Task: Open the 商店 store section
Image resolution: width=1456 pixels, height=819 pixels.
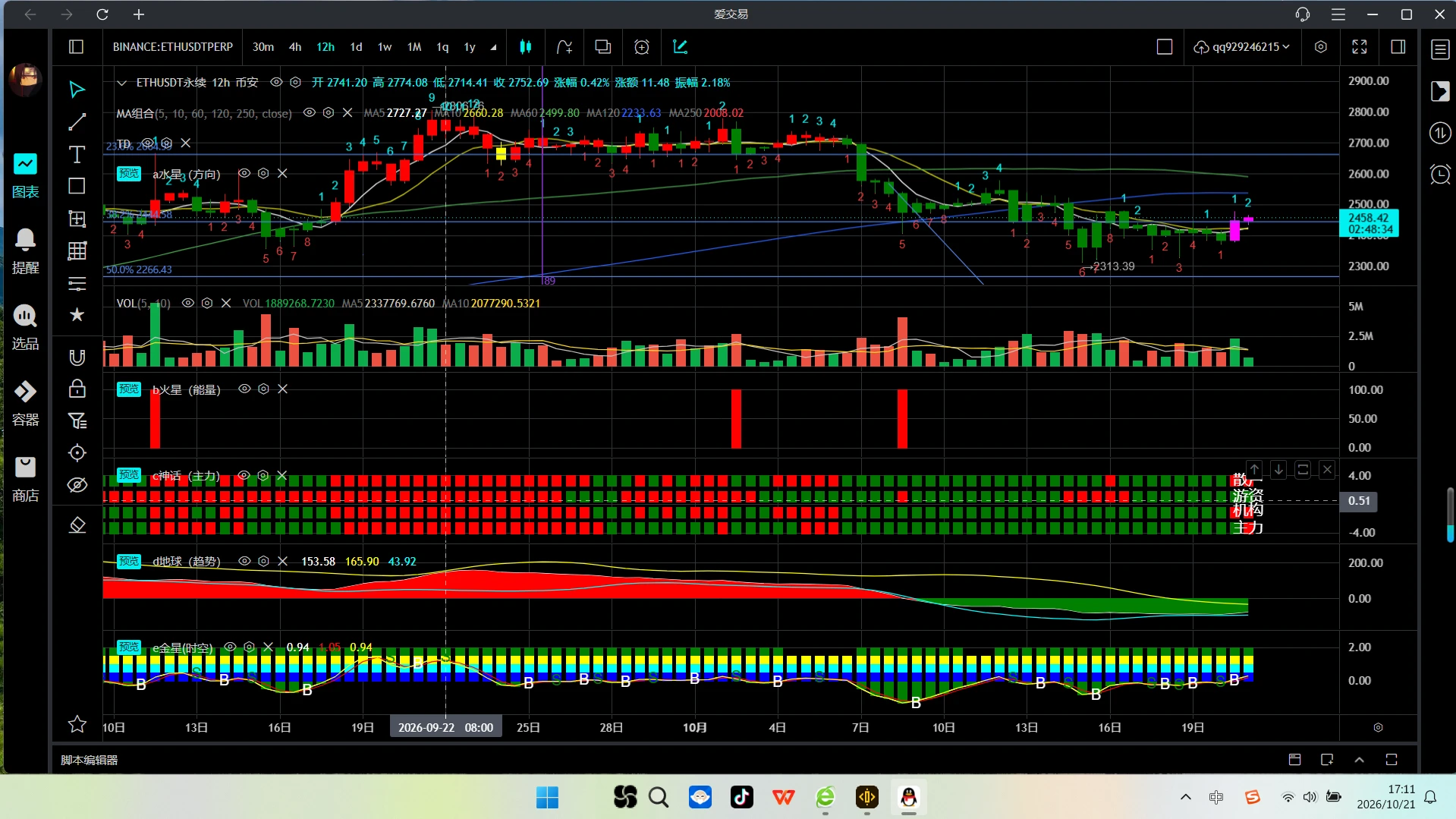Action: [x=25, y=479]
